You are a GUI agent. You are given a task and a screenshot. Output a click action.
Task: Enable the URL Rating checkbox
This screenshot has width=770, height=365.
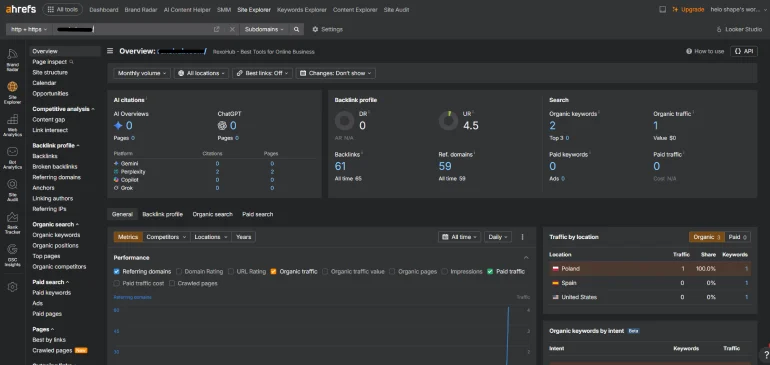coord(231,271)
